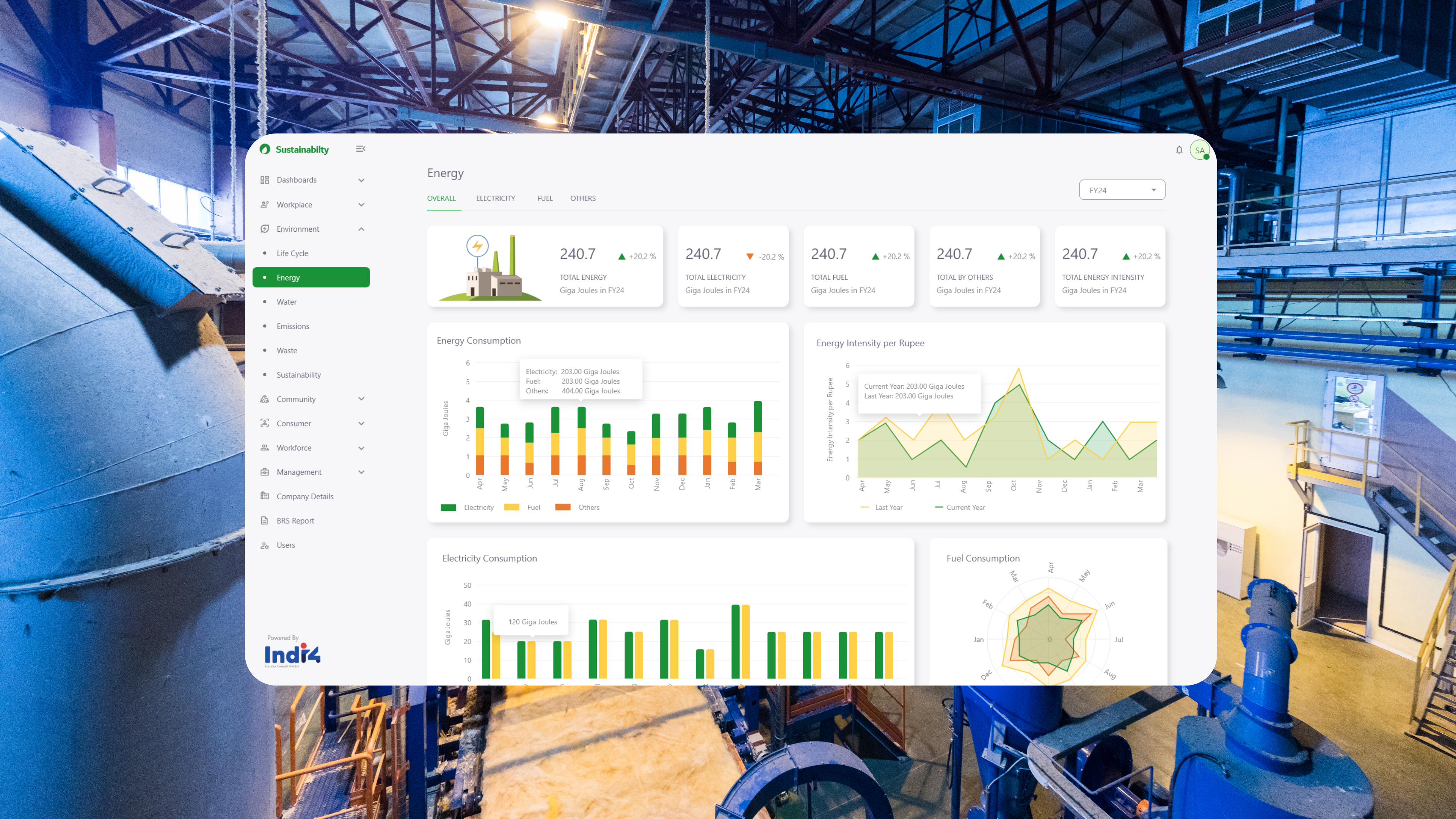Expand the Consumer chevron
Image resolution: width=1456 pixels, height=819 pixels.
361,424
